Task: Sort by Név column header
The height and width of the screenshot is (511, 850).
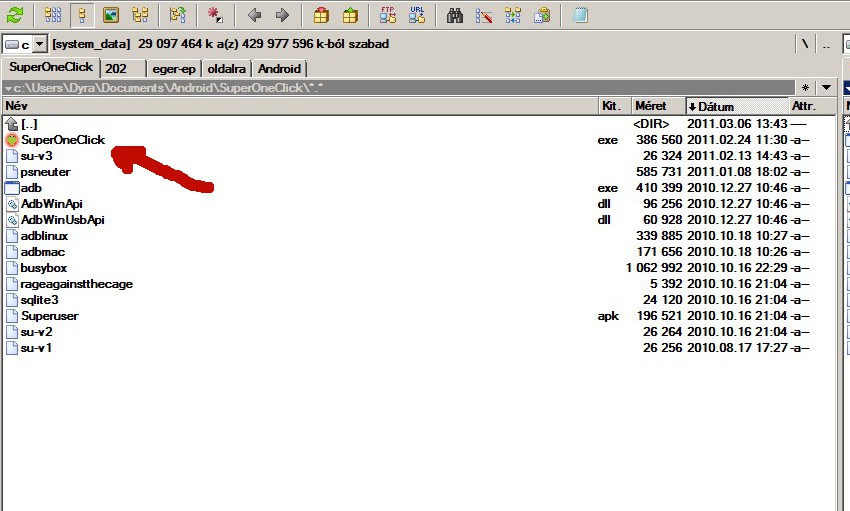Action: click(x=301, y=106)
